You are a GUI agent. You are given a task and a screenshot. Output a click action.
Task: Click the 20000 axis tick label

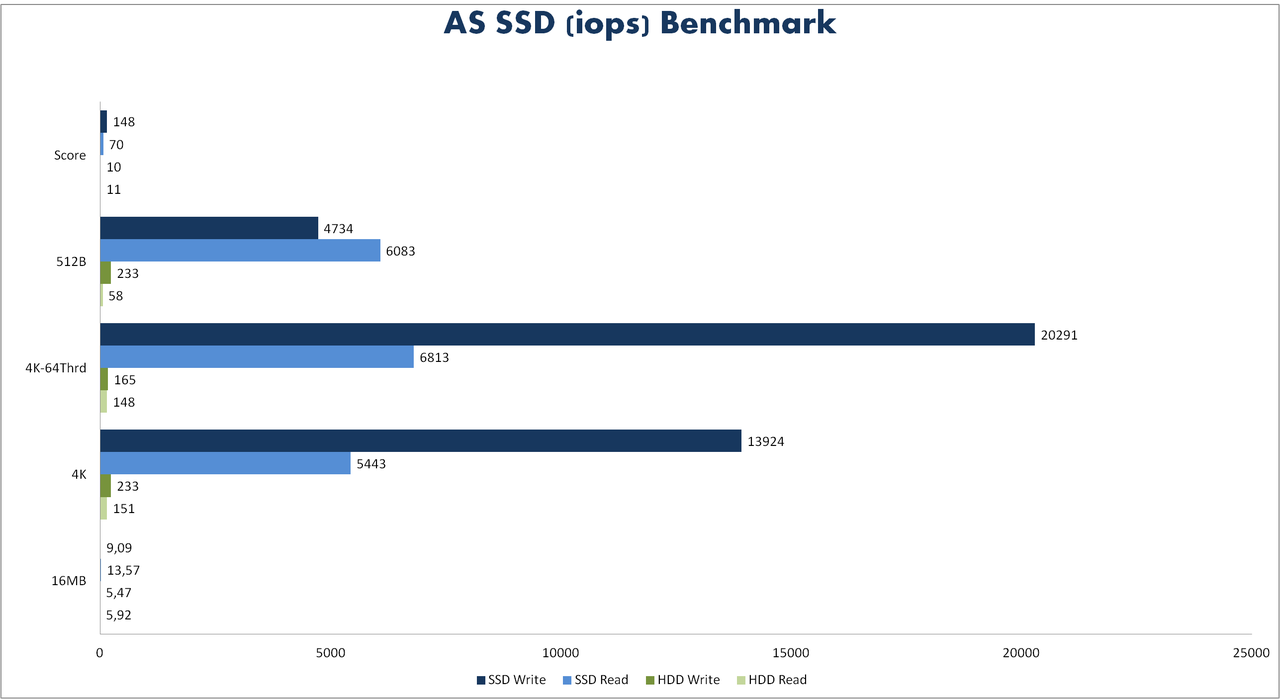tap(1021, 653)
